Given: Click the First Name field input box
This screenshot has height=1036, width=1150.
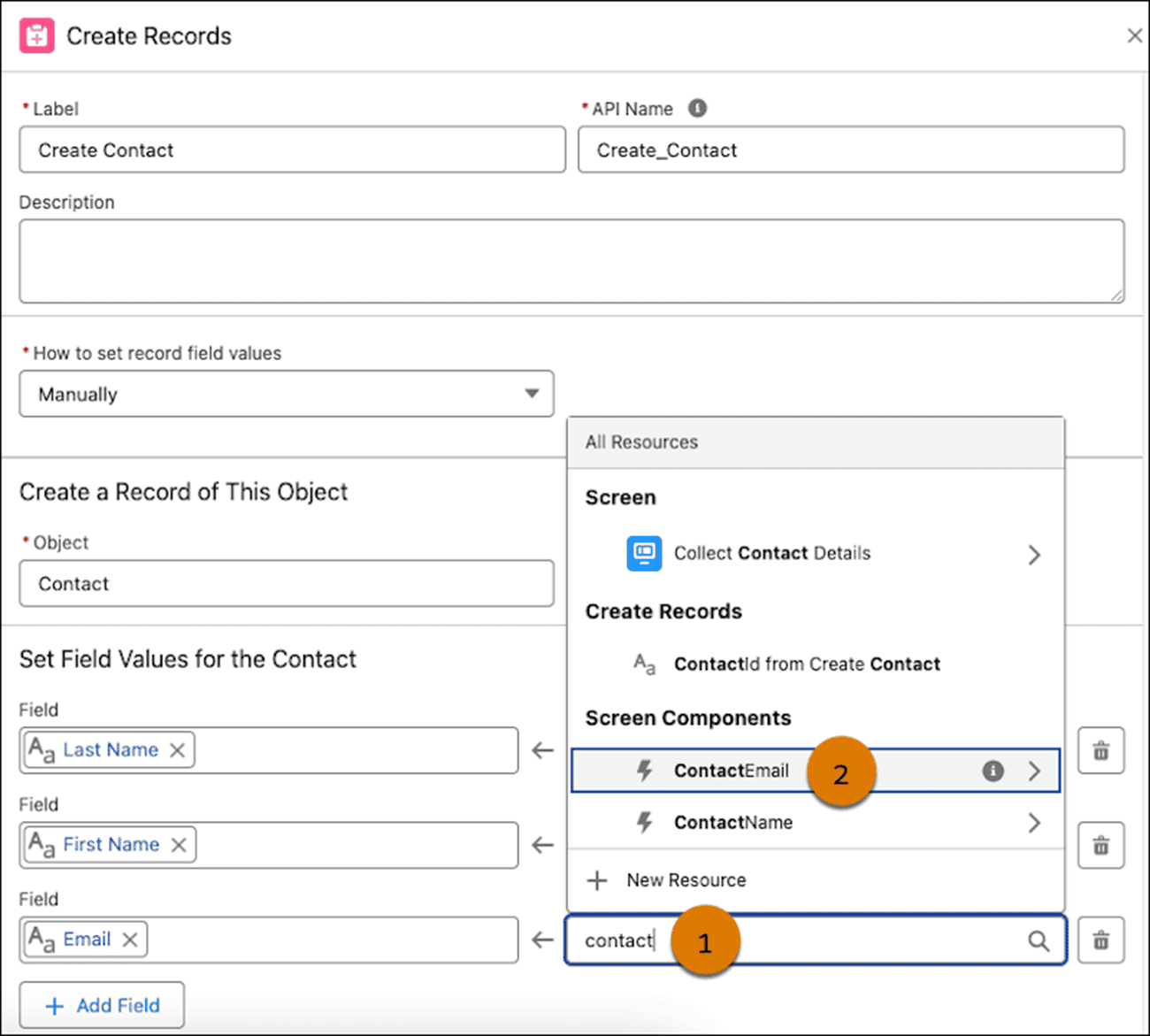Looking at the screenshot, I should pyautogui.click(x=269, y=845).
